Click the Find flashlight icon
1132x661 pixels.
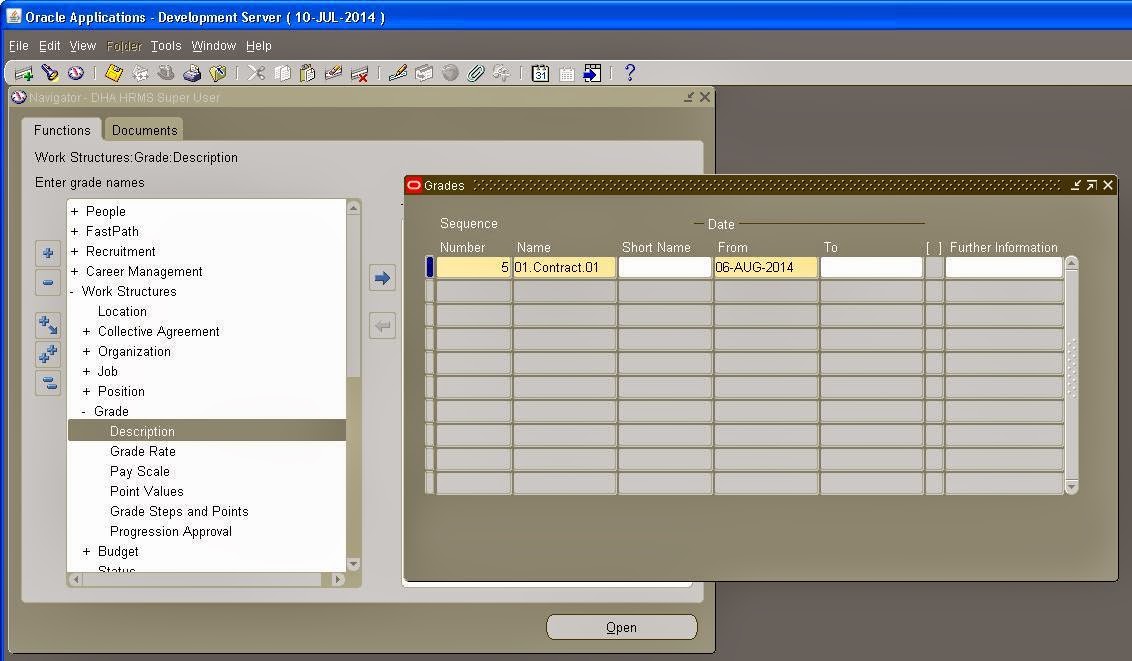[50, 73]
